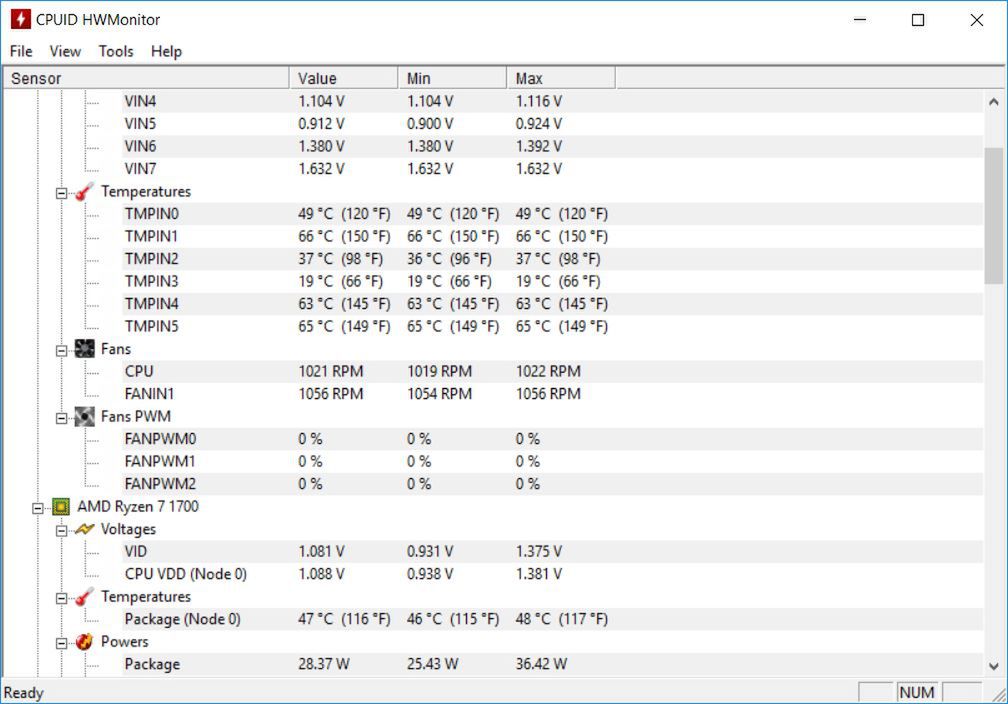The width and height of the screenshot is (1008, 704).
Task: Click the Max column header
Action: click(529, 78)
